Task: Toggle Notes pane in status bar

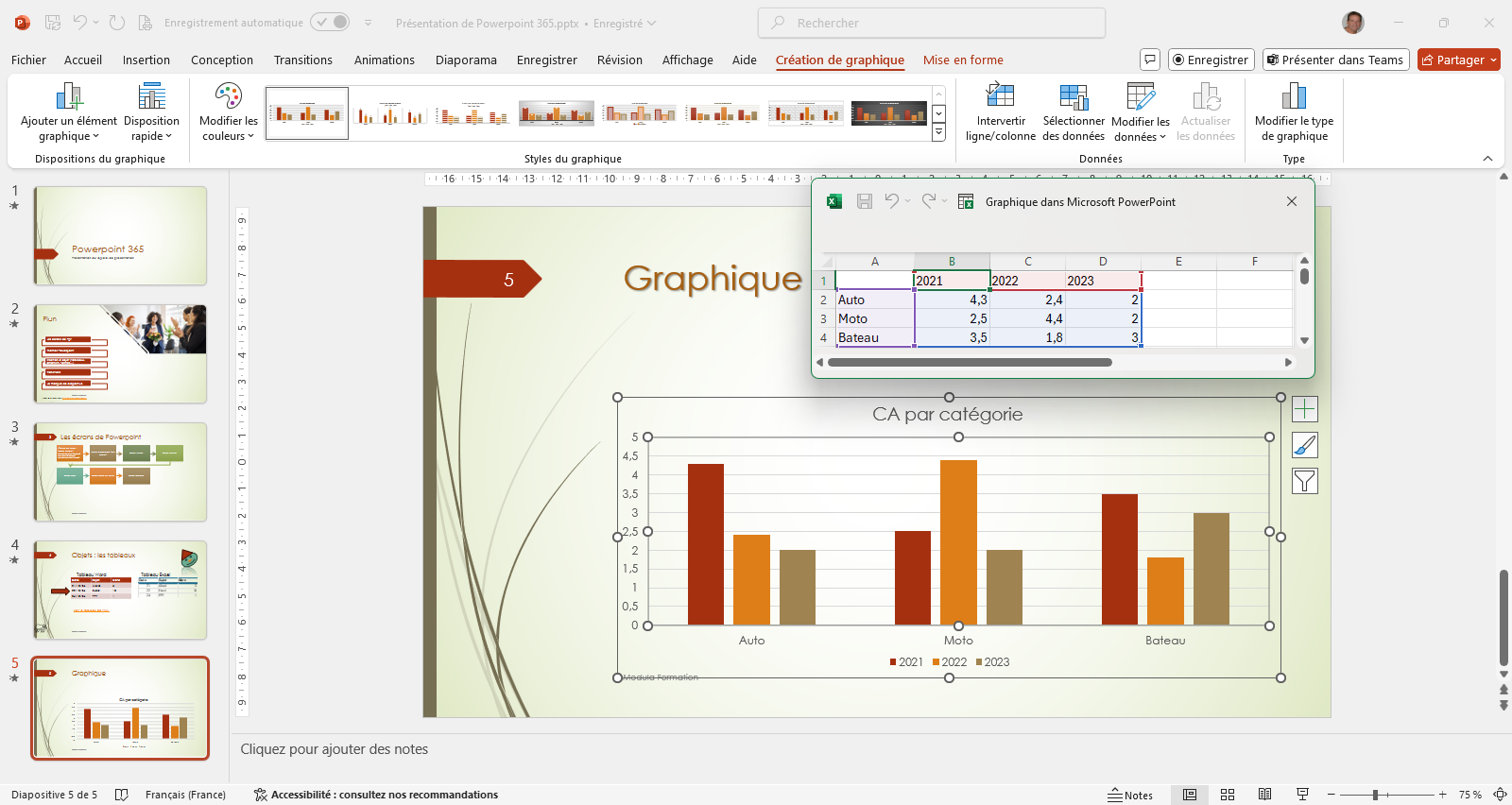Action: pos(1130,795)
